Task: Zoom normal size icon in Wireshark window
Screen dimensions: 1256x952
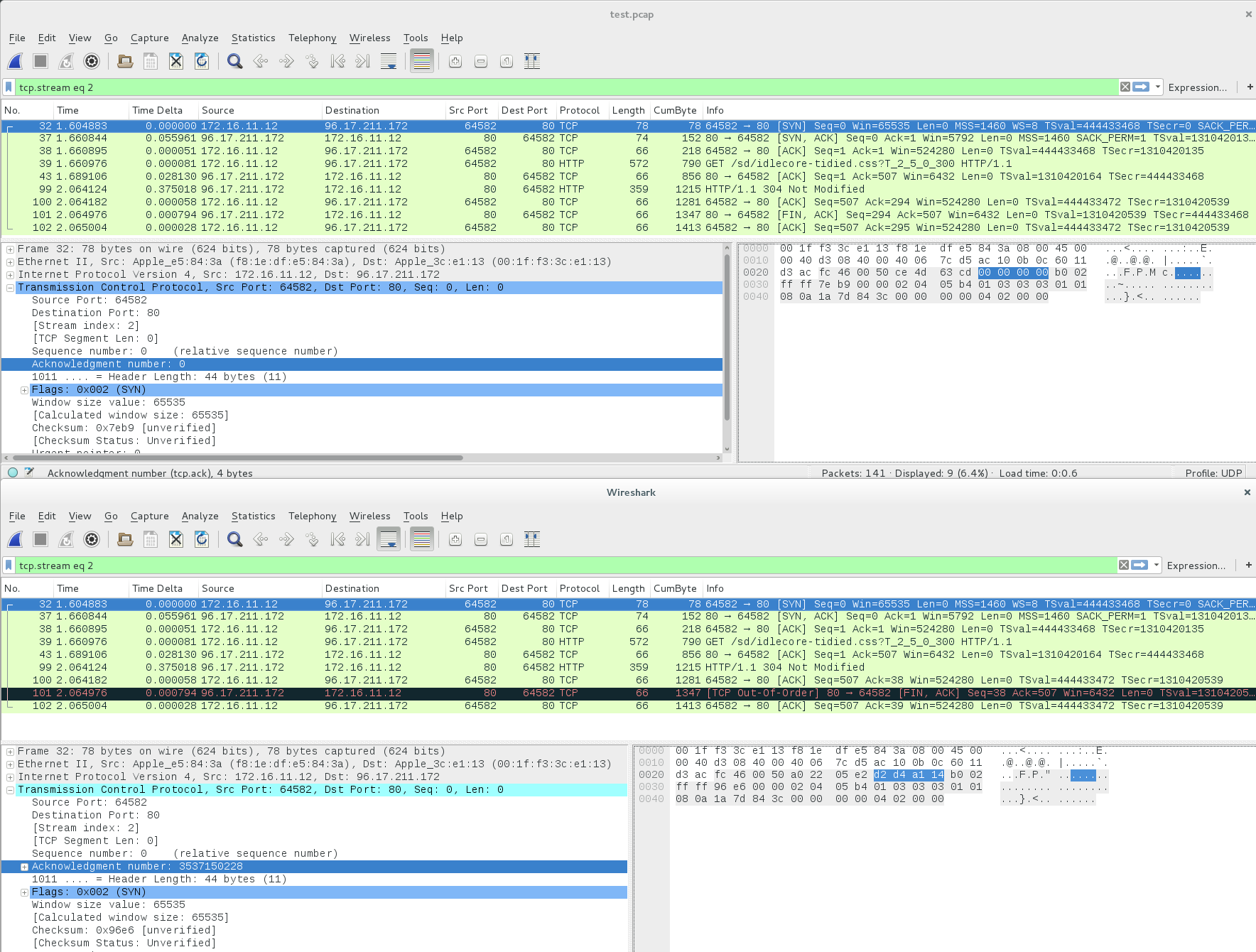Action: point(507,540)
